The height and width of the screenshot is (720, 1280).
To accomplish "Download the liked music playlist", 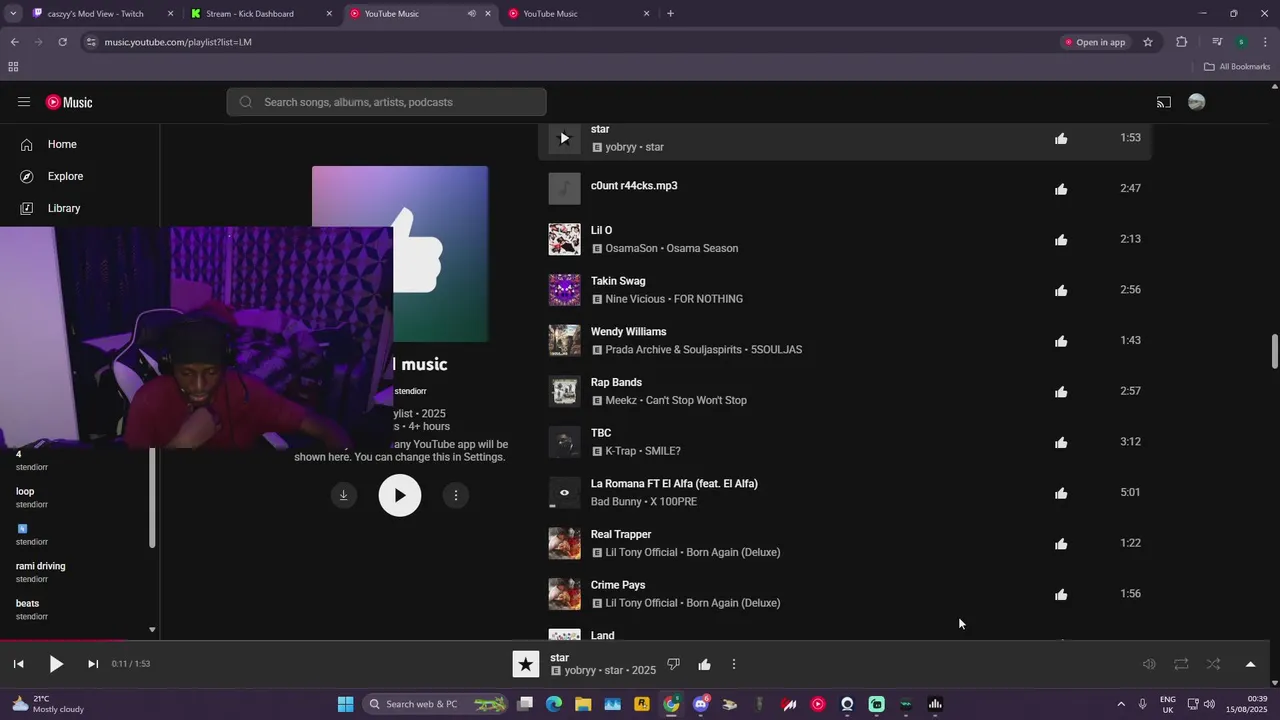I will pos(343,495).
